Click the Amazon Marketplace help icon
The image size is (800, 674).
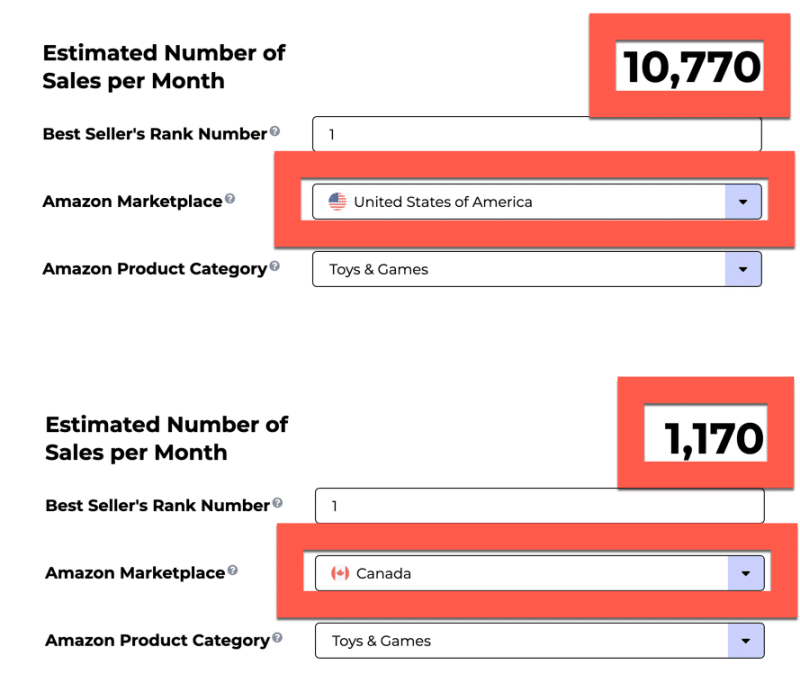[x=229, y=199]
